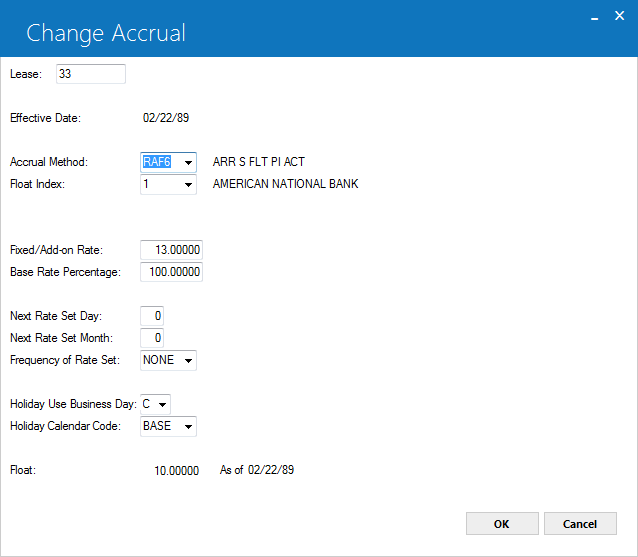Select the Base Rate Percentage field
The width and height of the screenshot is (638, 557).
pos(171,272)
